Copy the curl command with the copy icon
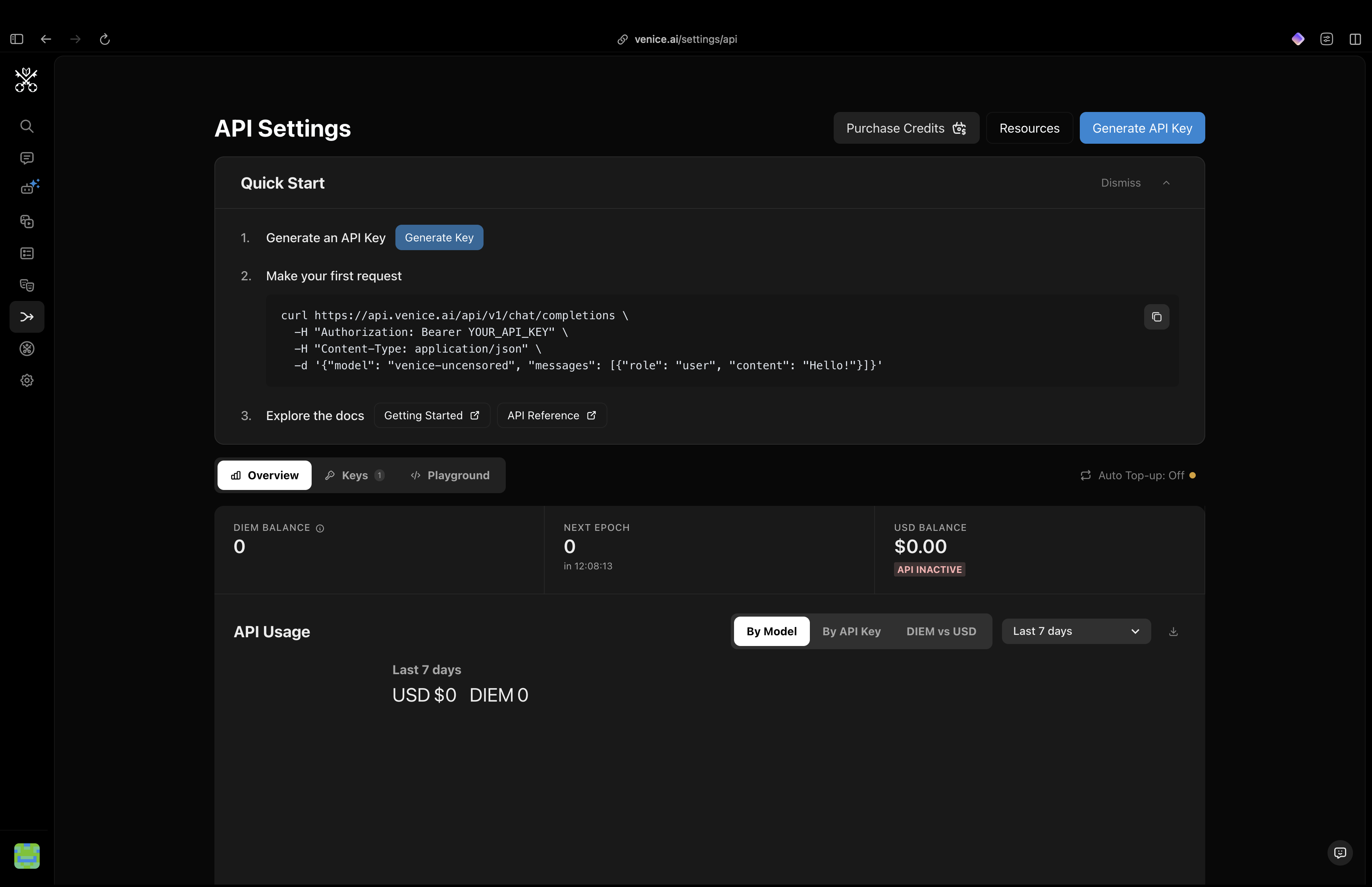The width and height of the screenshot is (1372, 887). [1156, 317]
